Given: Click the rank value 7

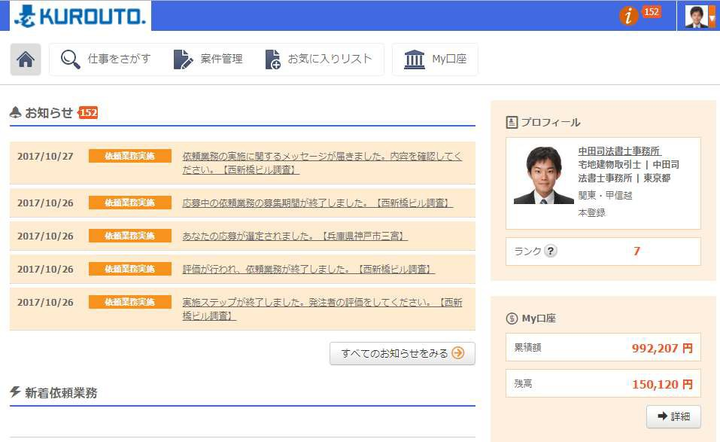Looking at the screenshot, I should (636, 251).
